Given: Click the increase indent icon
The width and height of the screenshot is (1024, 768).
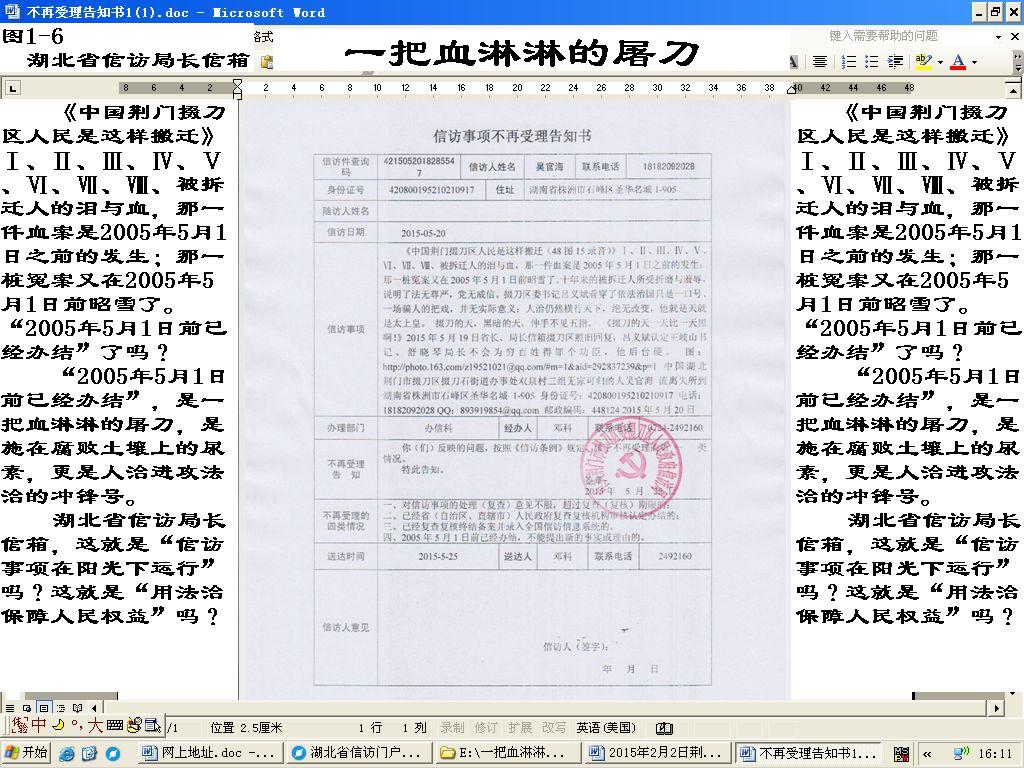Looking at the screenshot, I should (896, 62).
